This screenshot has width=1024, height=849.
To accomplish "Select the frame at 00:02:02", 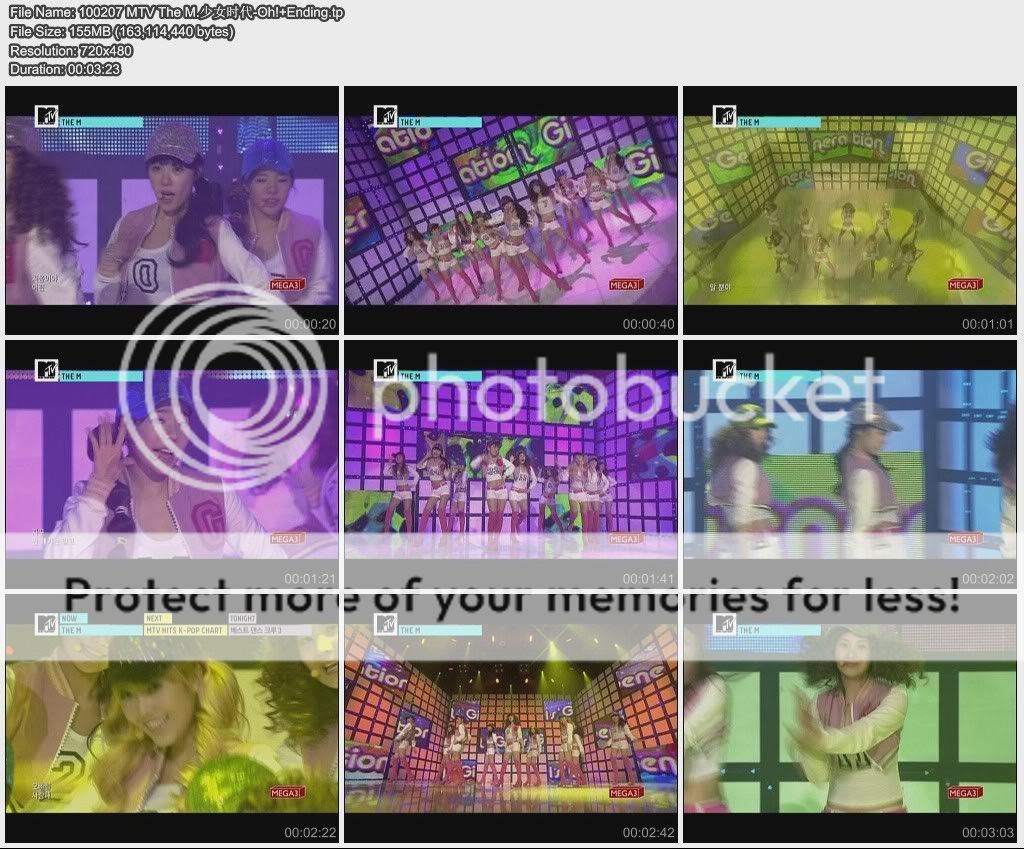I will tap(850, 464).
